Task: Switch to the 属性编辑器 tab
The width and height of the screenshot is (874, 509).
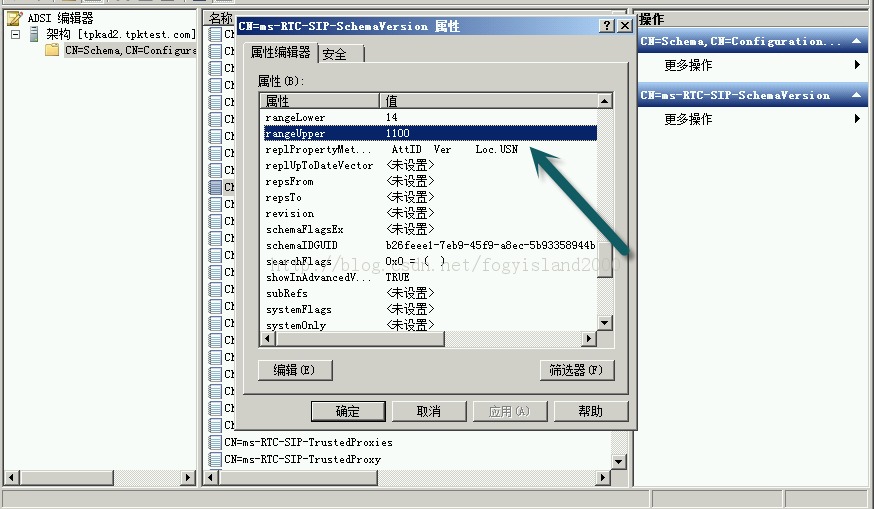Action: (x=280, y=52)
